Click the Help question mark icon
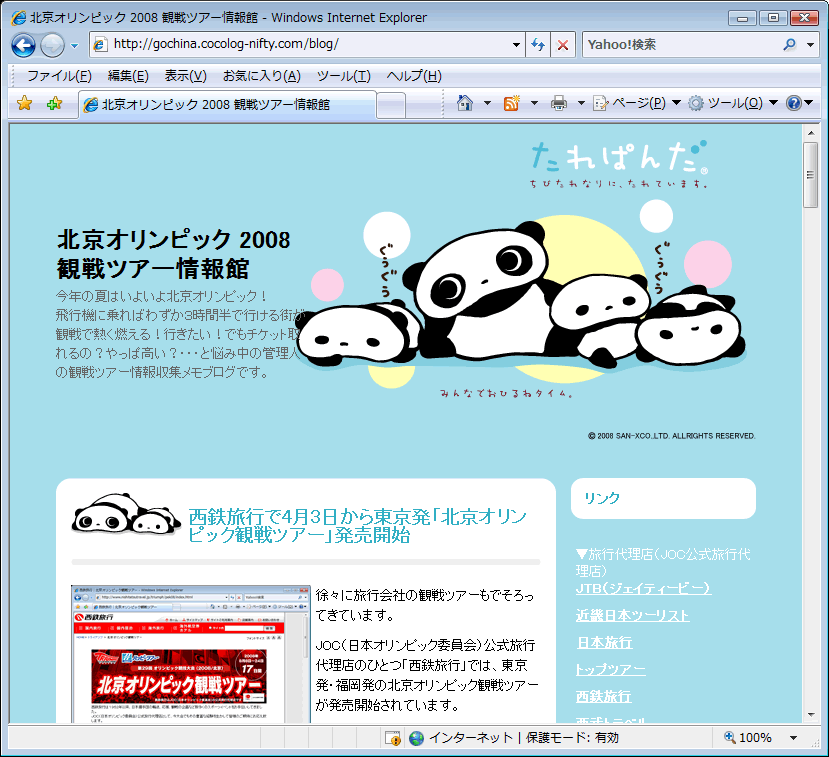829x757 pixels. tap(793, 103)
